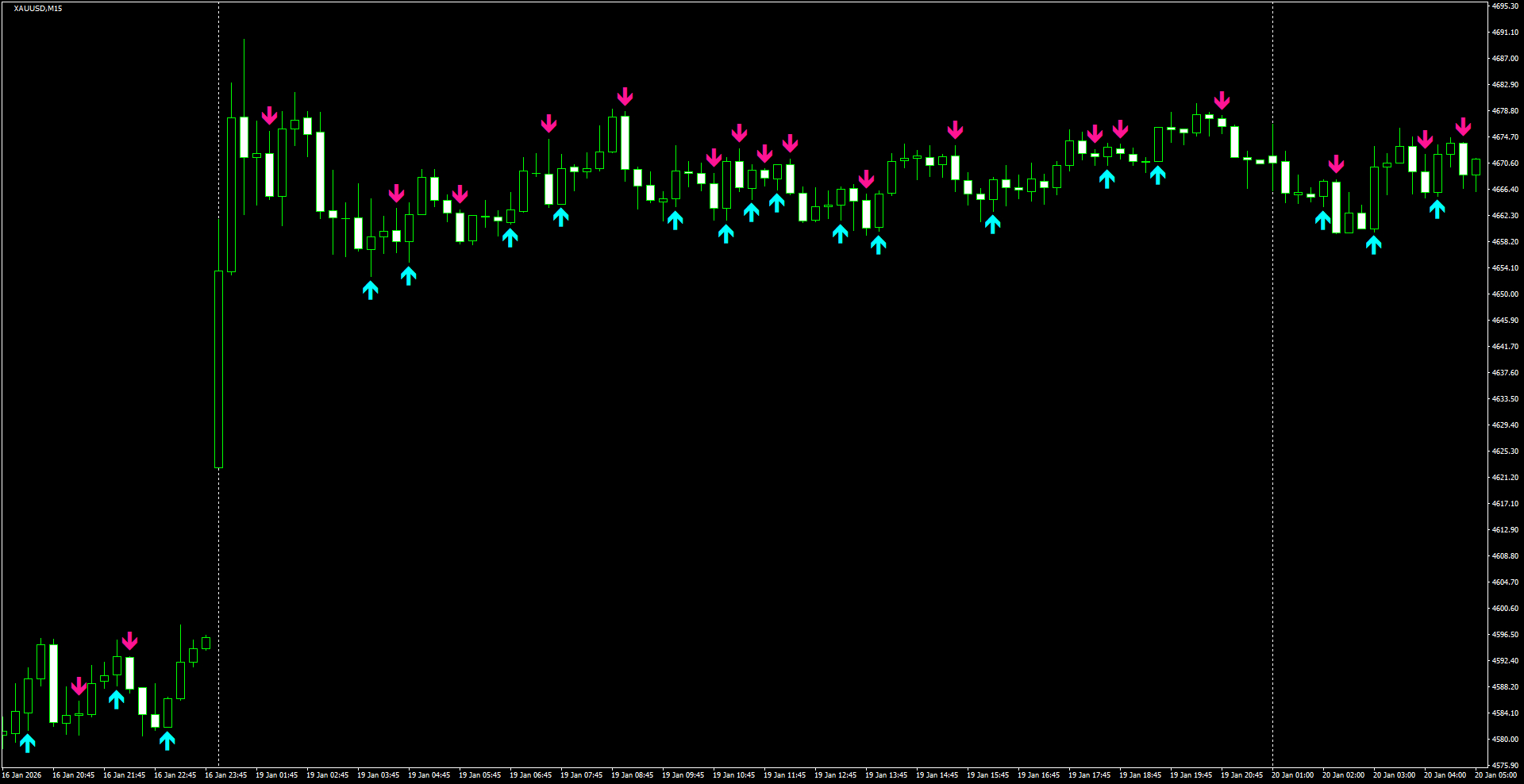
Task: Click the 19 Jan 17:45 time label
Action: tap(1089, 775)
